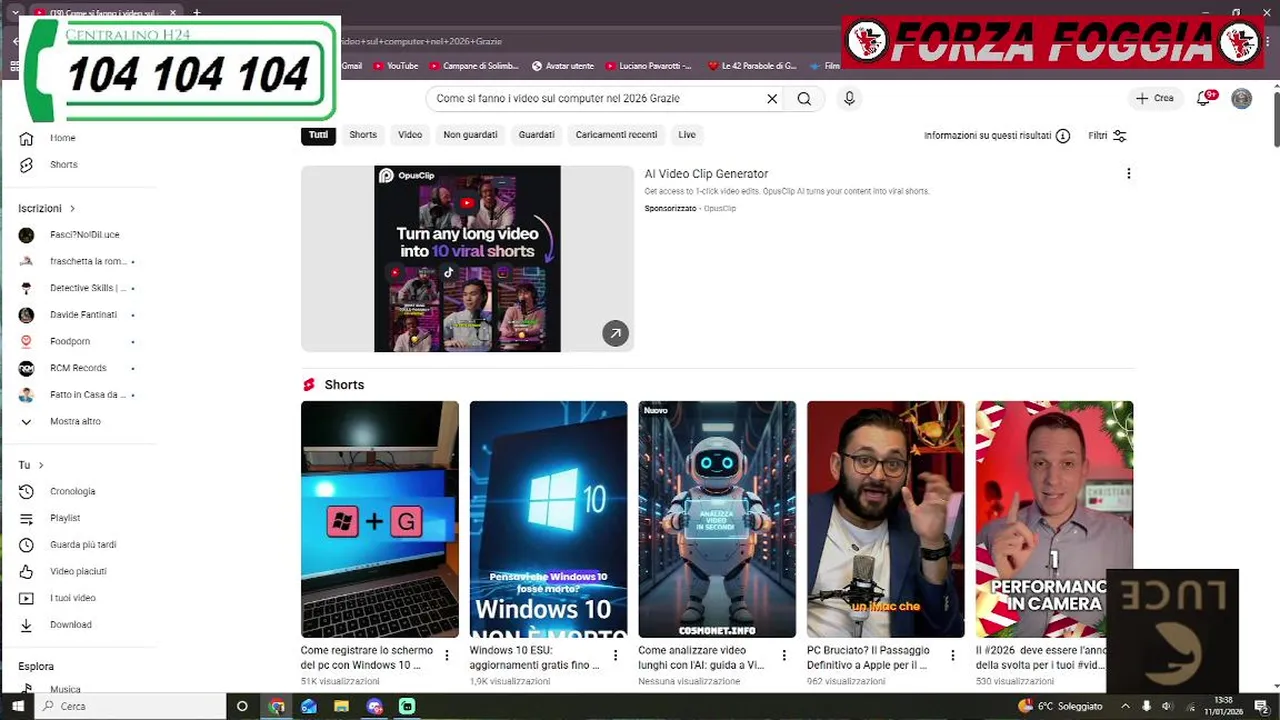The height and width of the screenshot is (720, 1280).
Task: Open the Windows notification center icon
Action: tap(1261, 706)
